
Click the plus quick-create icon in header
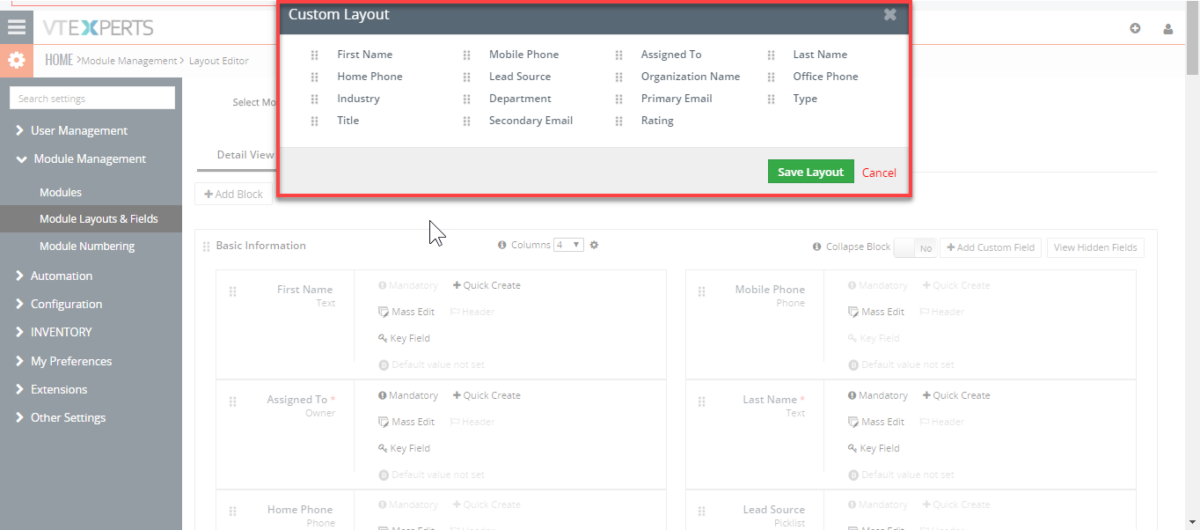point(1135,29)
